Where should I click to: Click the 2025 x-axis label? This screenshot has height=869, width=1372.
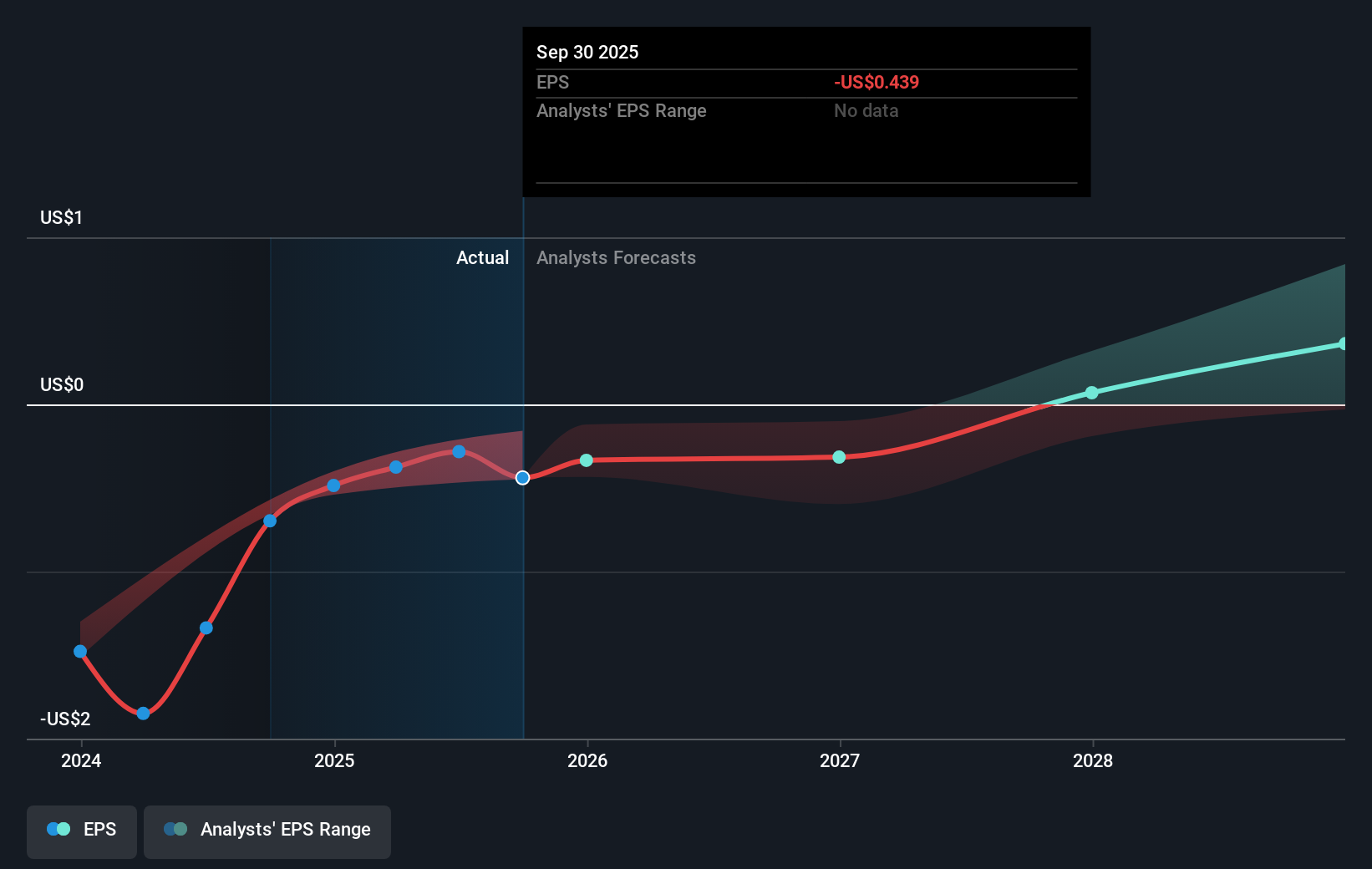click(334, 760)
